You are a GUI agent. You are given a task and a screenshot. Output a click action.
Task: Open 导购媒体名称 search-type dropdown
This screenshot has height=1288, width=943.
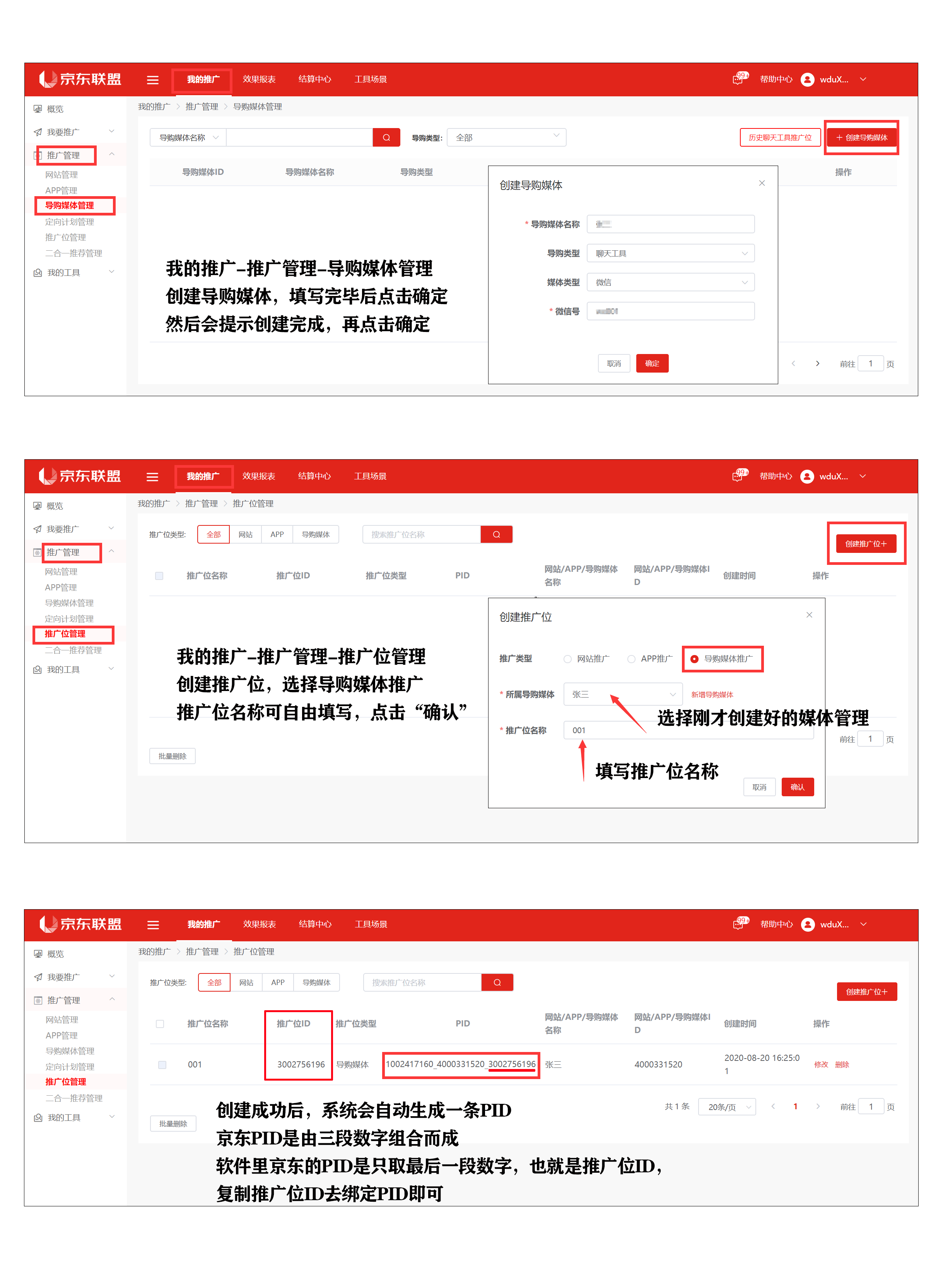[188, 138]
